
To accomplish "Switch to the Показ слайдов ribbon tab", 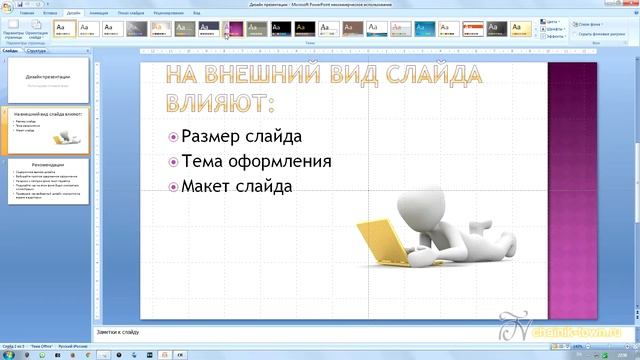I will coord(131,13).
